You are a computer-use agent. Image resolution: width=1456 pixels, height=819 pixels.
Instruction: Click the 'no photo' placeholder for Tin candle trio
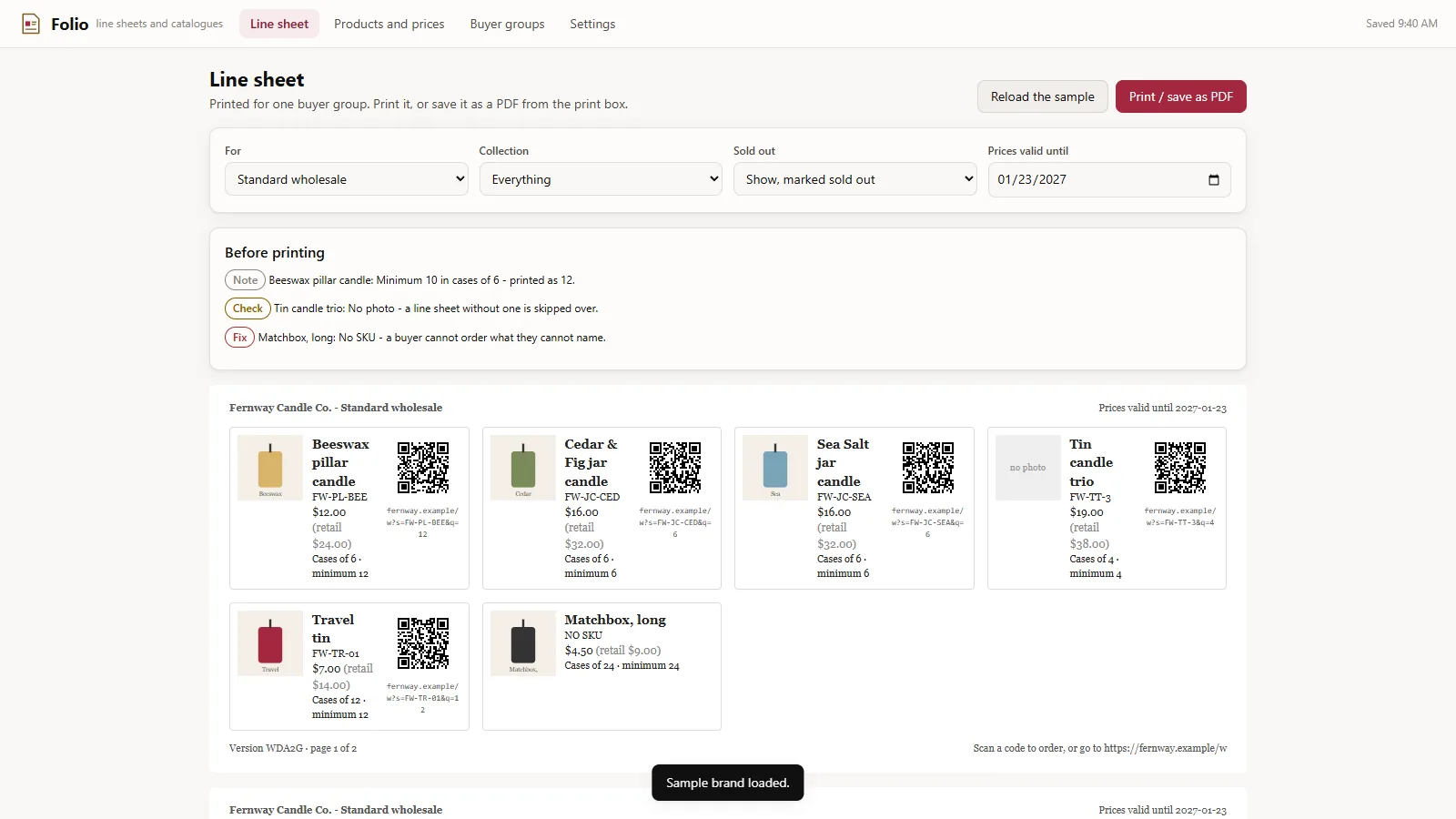pyautogui.click(x=1028, y=468)
